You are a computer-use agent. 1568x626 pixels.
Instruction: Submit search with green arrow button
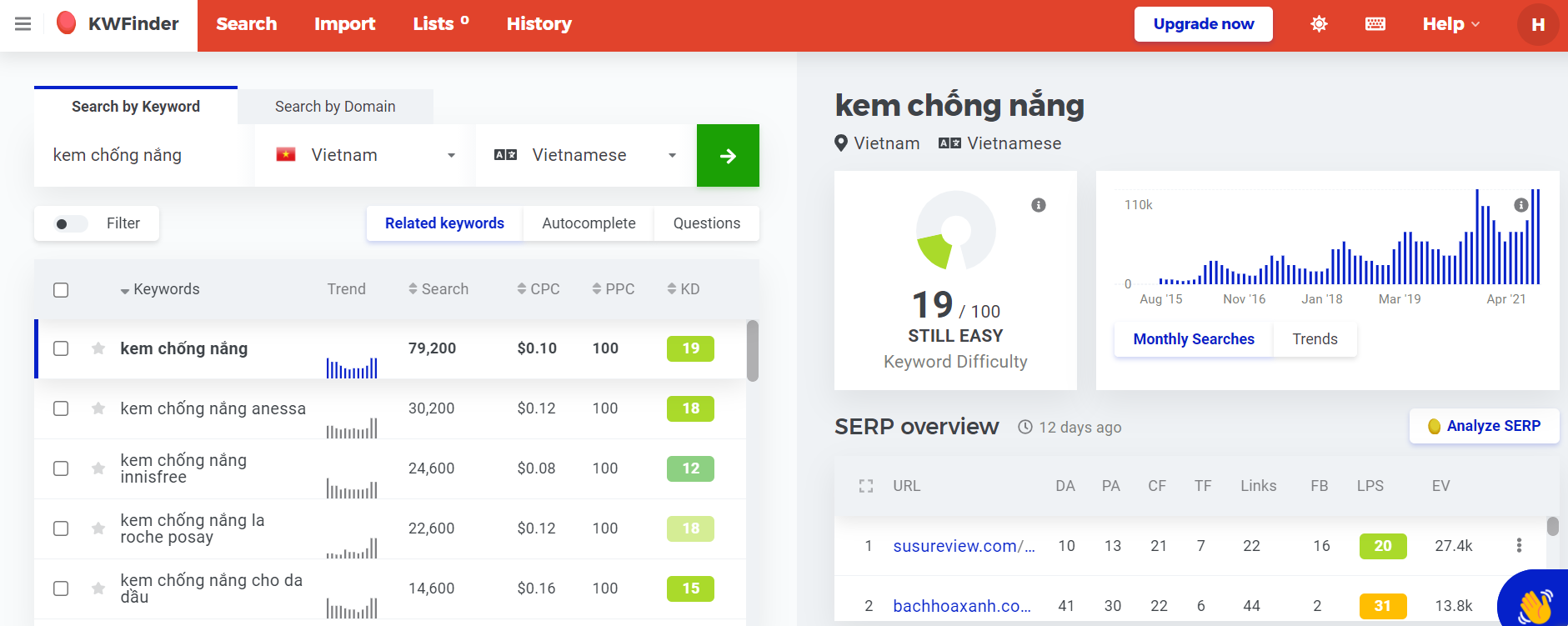tap(728, 156)
